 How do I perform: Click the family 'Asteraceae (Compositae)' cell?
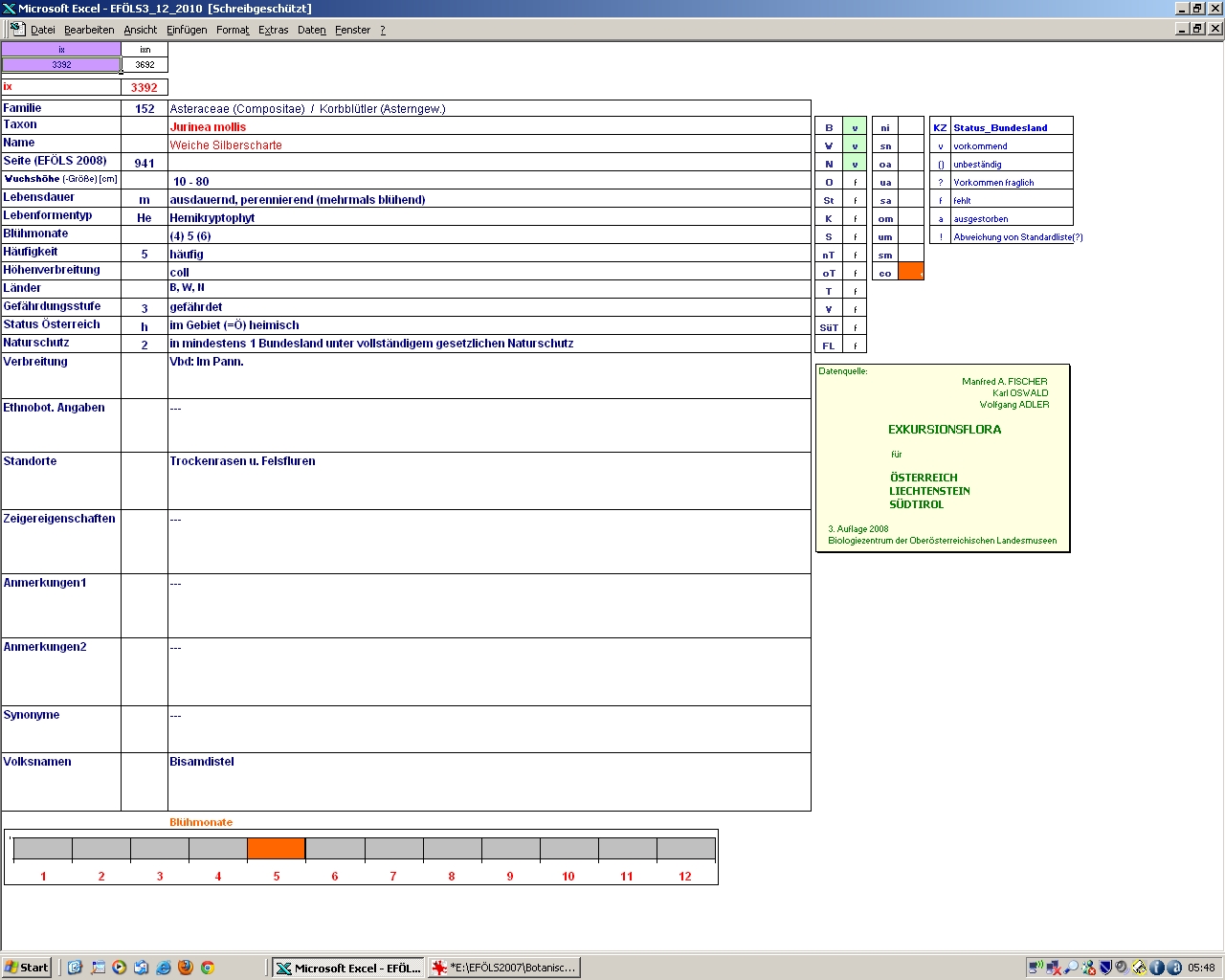pos(489,108)
